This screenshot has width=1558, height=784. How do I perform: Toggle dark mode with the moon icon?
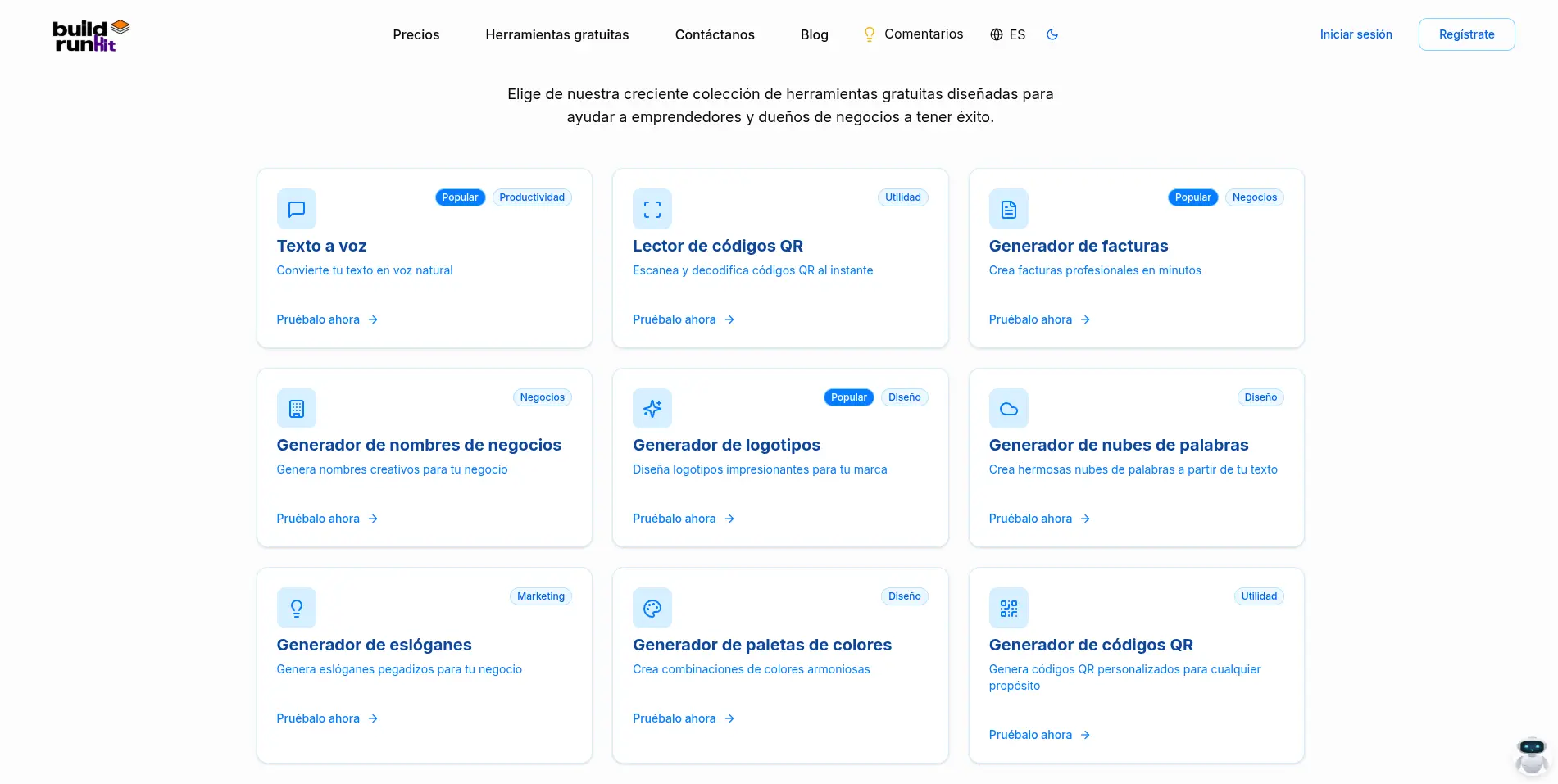coord(1052,34)
